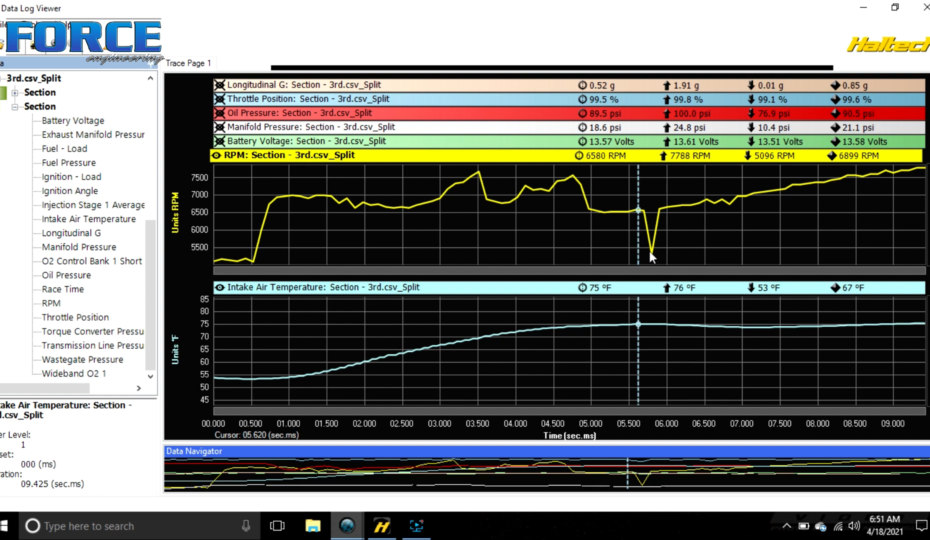930x540 pixels.
Task: Click the OneDrive cloud tray icon
Action: point(821,526)
